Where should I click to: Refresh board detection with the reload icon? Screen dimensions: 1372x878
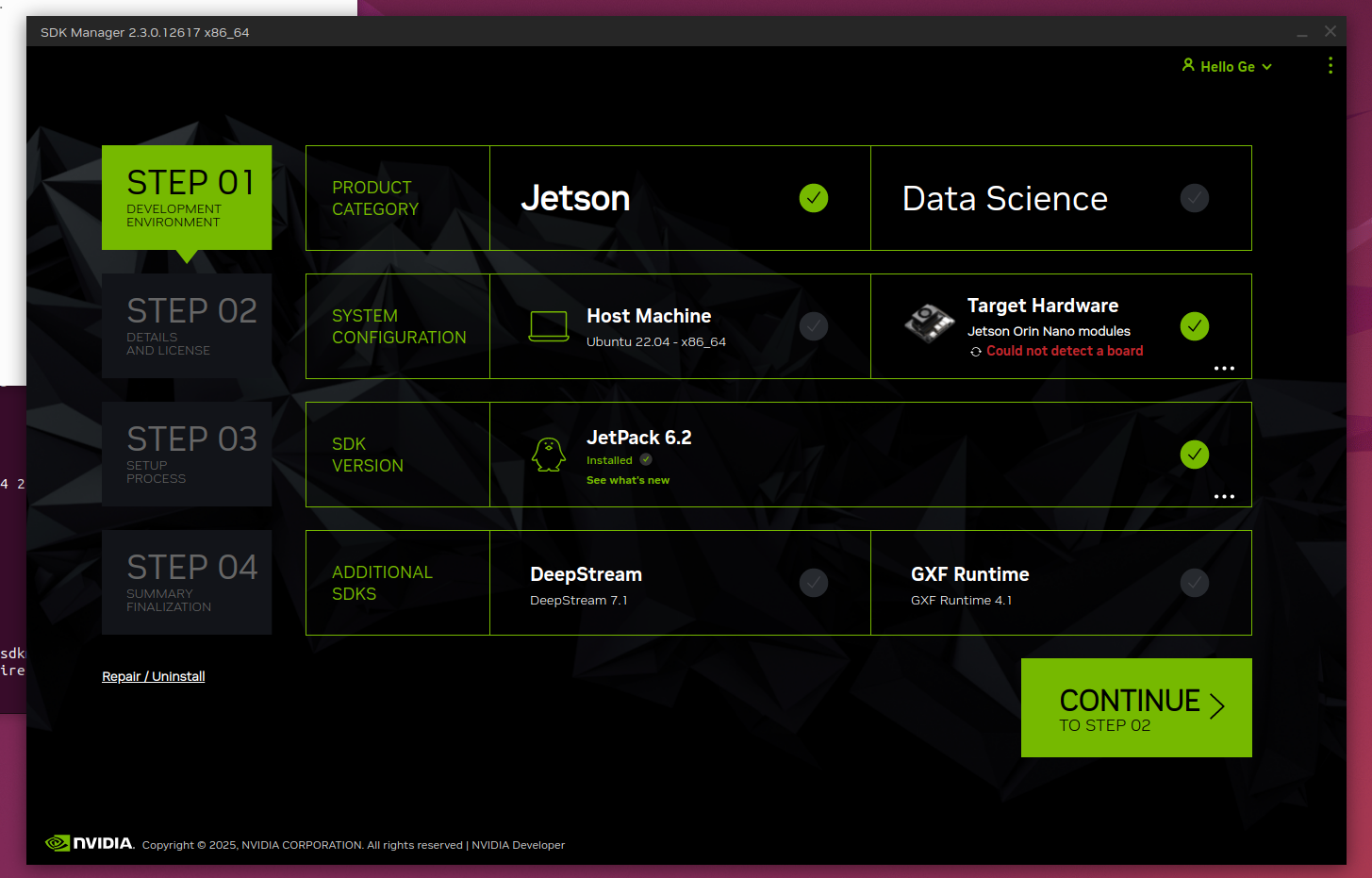point(976,352)
